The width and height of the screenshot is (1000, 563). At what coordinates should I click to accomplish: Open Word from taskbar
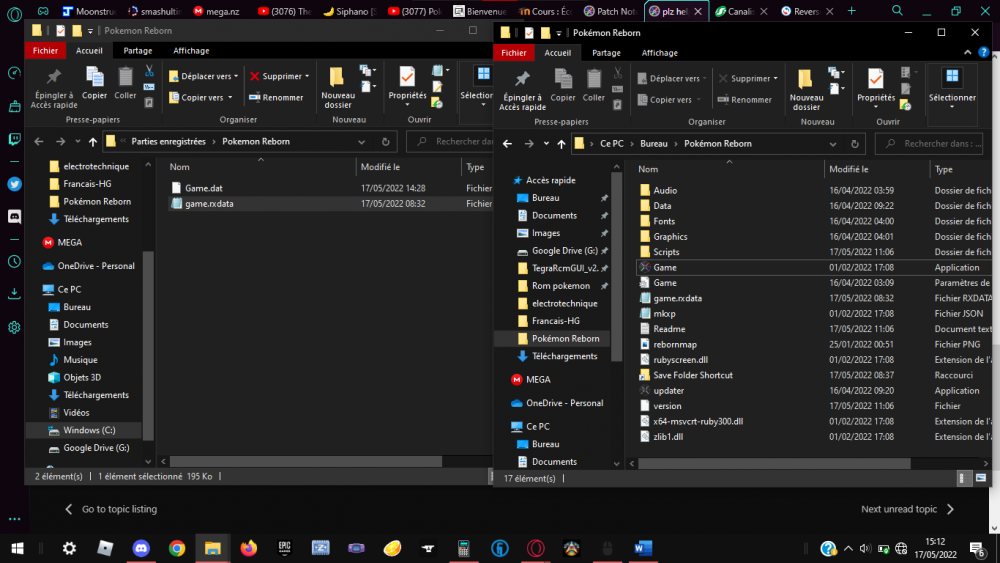tap(643, 548)
